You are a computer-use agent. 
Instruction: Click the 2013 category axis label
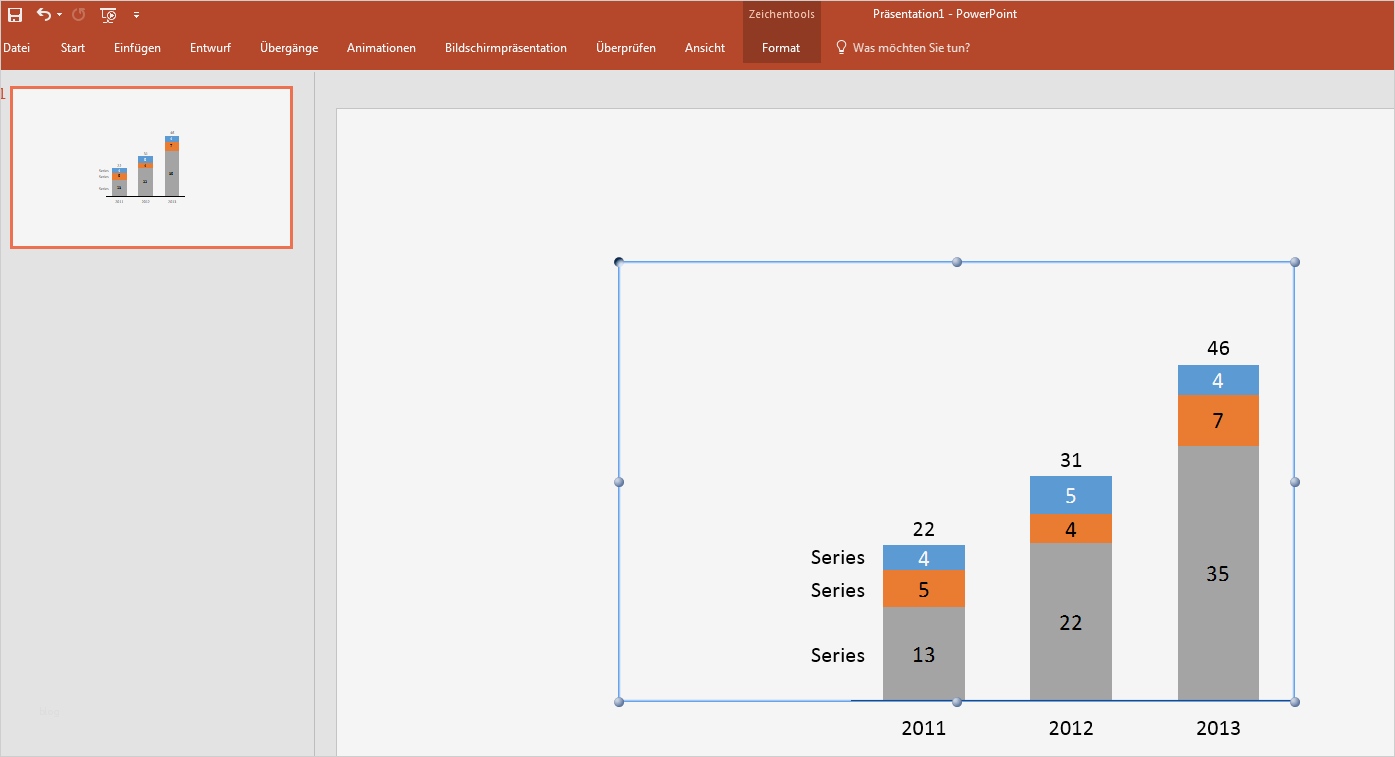pyautogui.click(x=1218, y=728)
